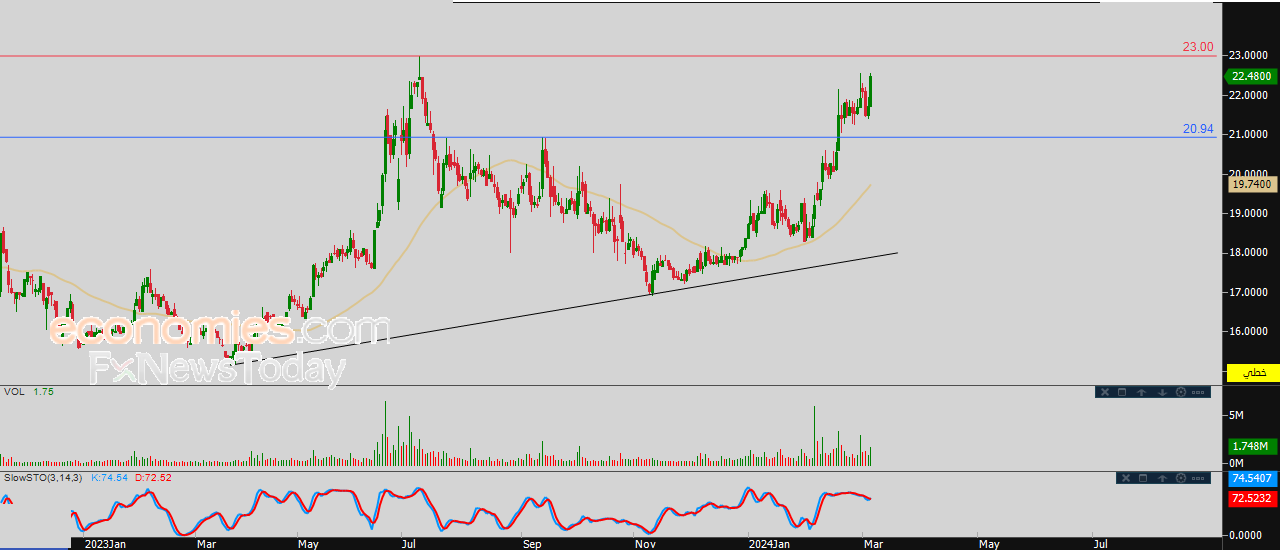Click the 20.94 support line label
Image resolution: width=1280 pixels, height=550 pixels.
pos(1198,129)
